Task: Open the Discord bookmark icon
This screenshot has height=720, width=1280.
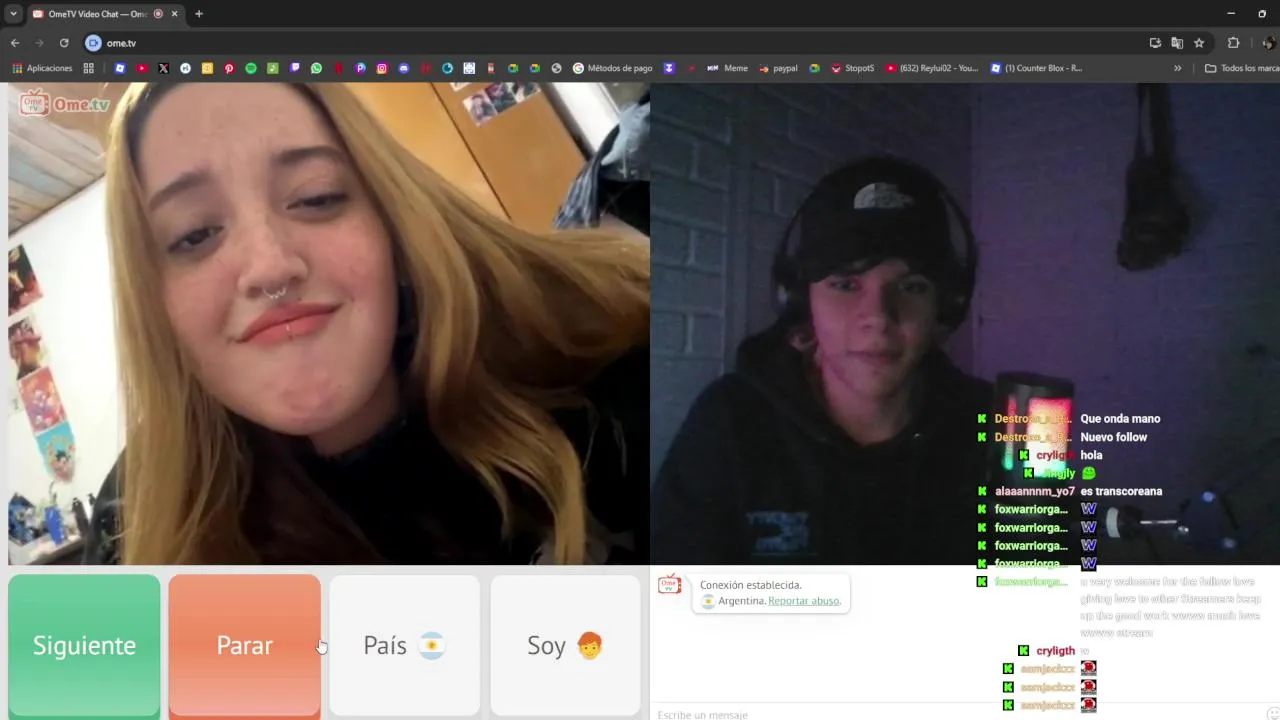Action: tap(404, 68)
